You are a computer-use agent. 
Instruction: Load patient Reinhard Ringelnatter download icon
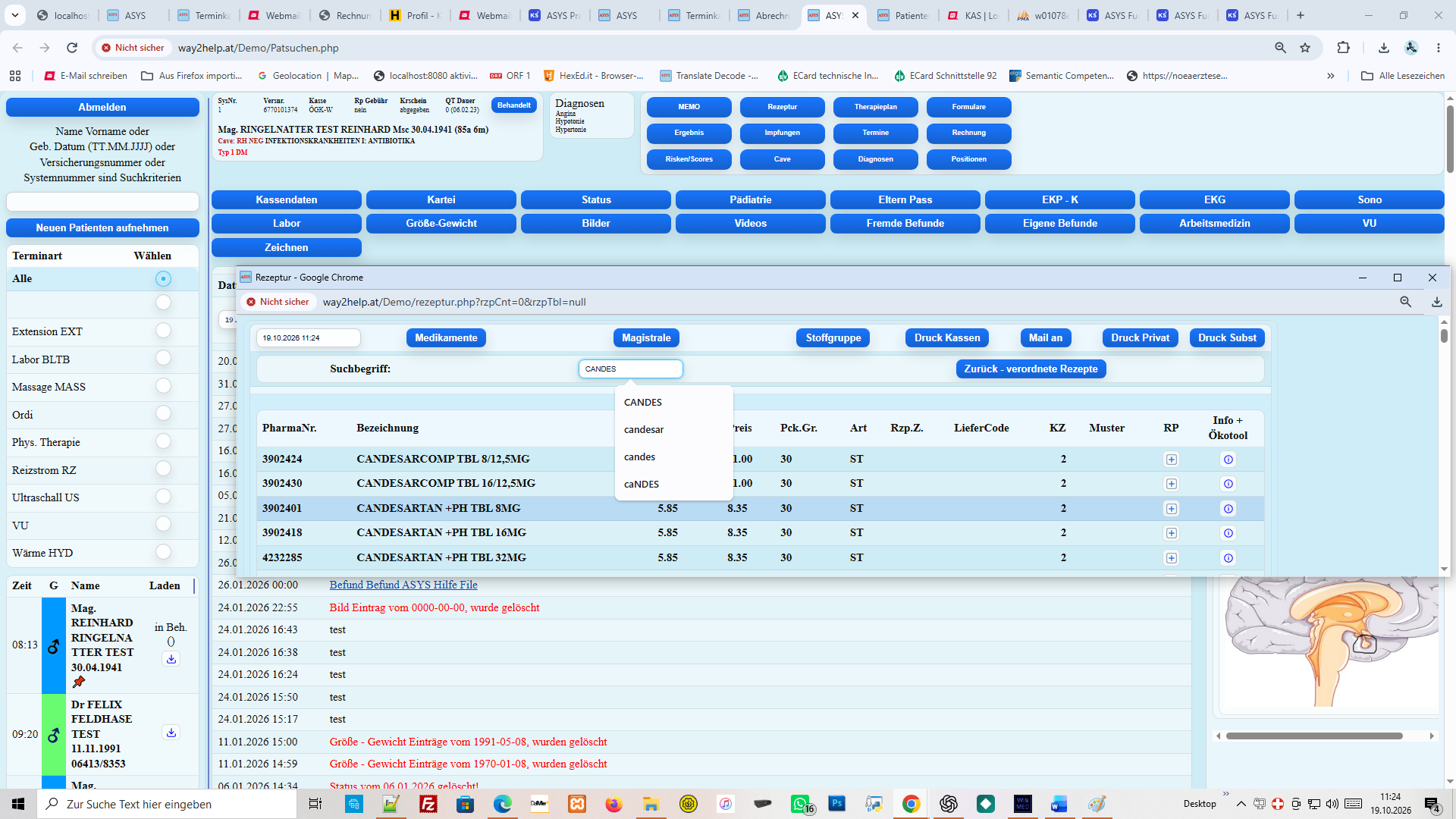[x=171, y=659]
